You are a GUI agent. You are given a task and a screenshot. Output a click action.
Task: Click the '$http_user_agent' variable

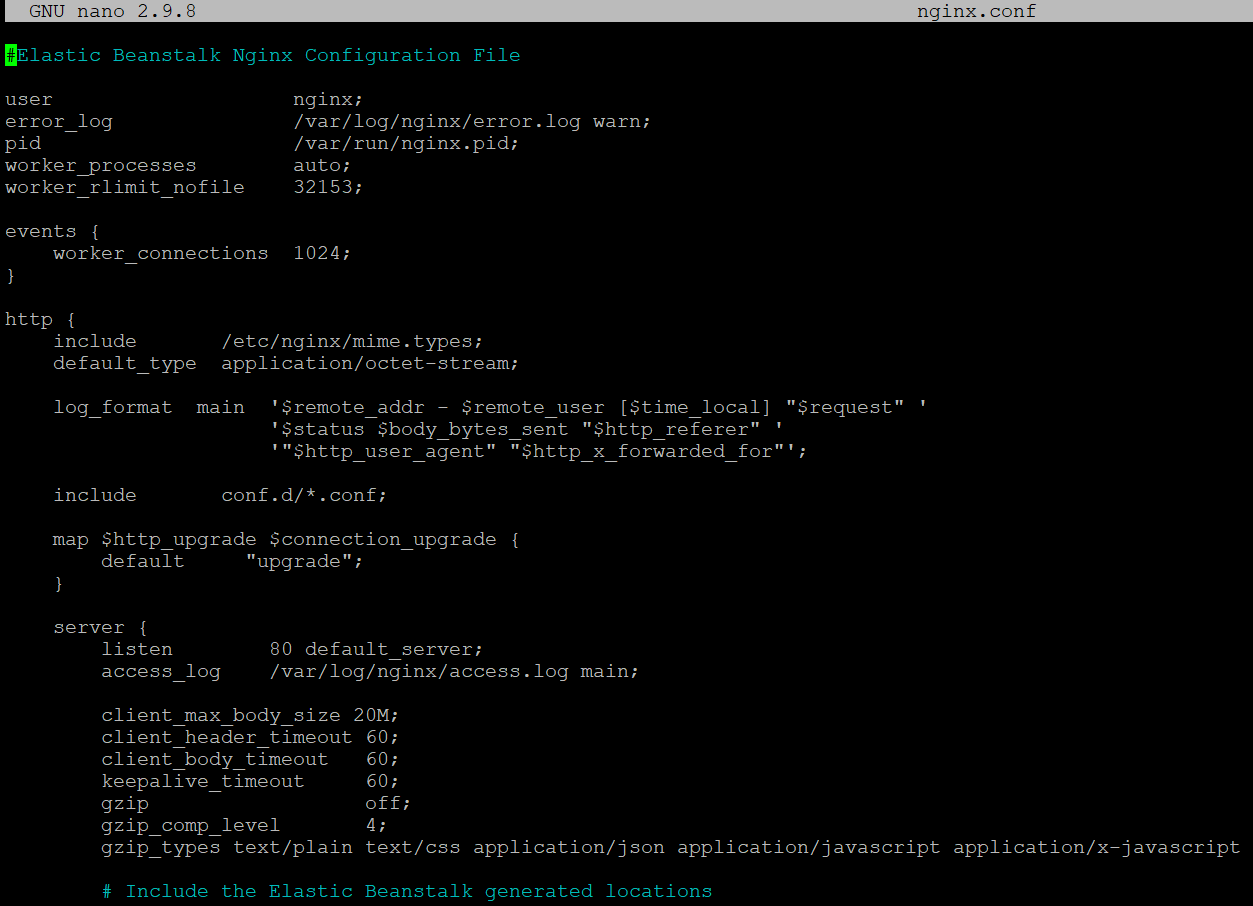click(395, 451)
